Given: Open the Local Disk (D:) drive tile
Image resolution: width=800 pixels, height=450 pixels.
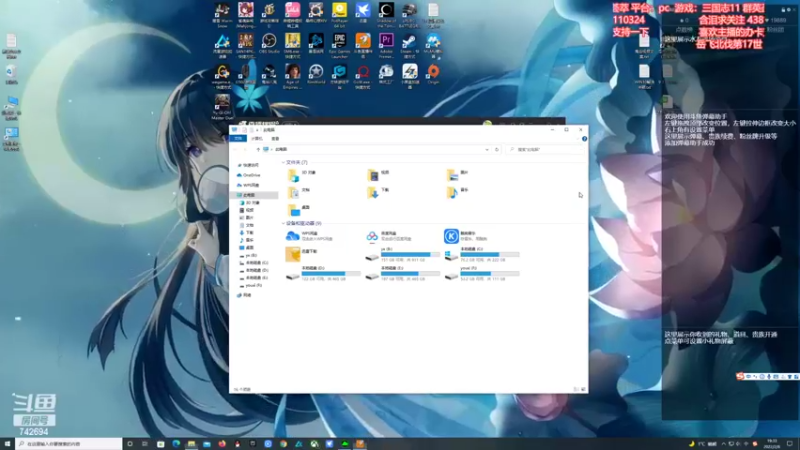Looking at the screenshot, I should pyautogui.click(x=323, y=273).
